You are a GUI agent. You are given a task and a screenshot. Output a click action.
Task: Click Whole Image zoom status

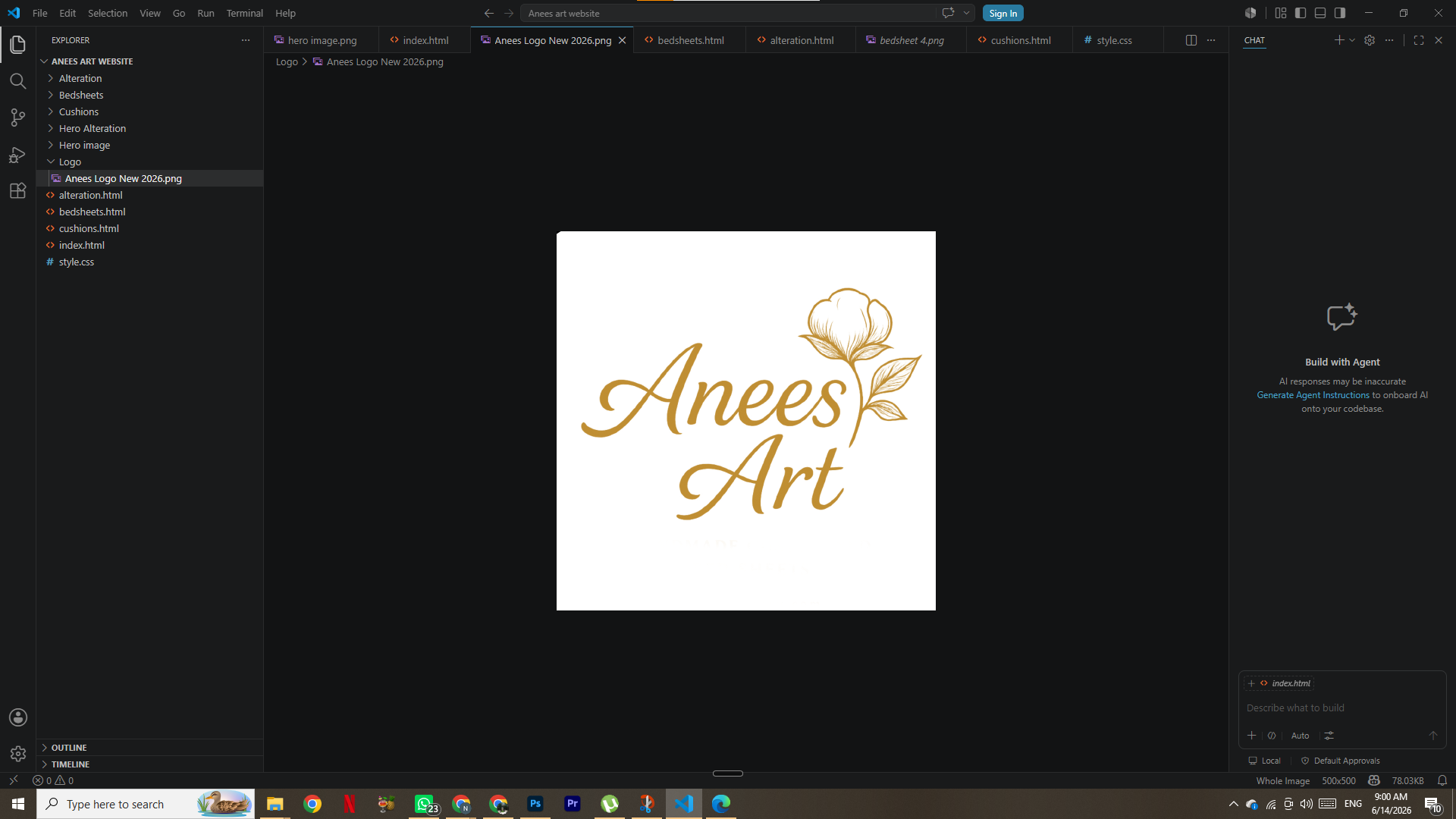(x=1282, y=780)
